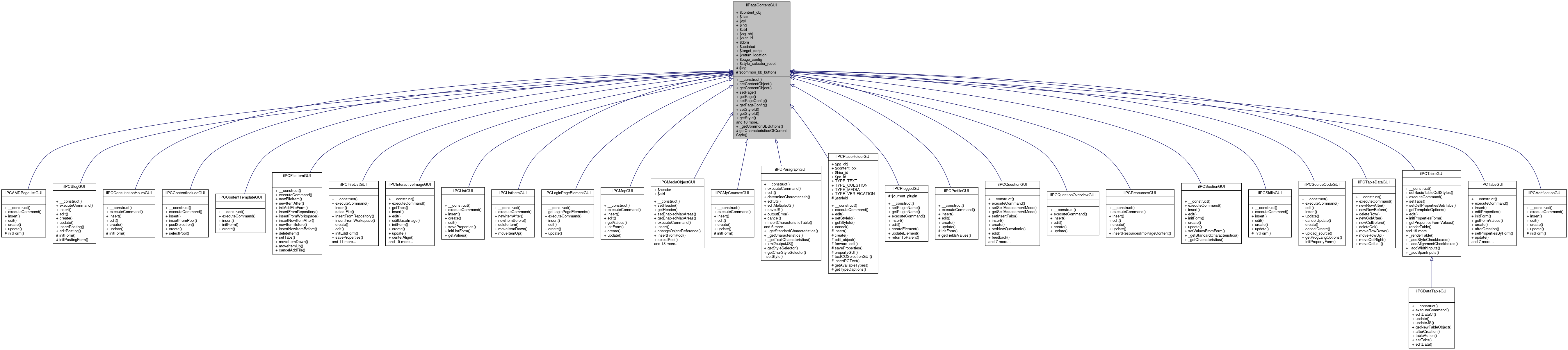Open the ilPCPluggedGUI class title
1568x350 pixels.
[906, 189]
